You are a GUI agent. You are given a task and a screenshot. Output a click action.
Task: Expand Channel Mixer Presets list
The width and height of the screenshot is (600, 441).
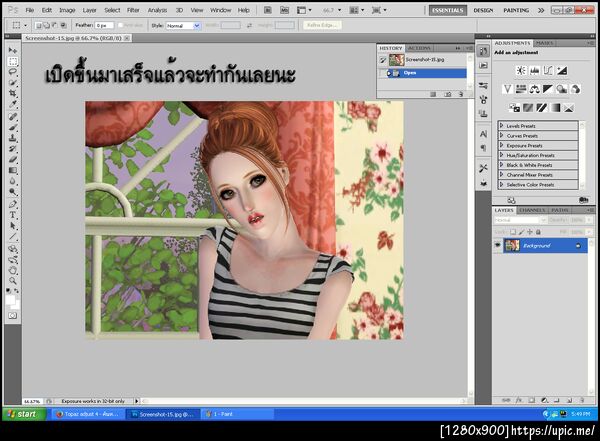tap(502, 175)
